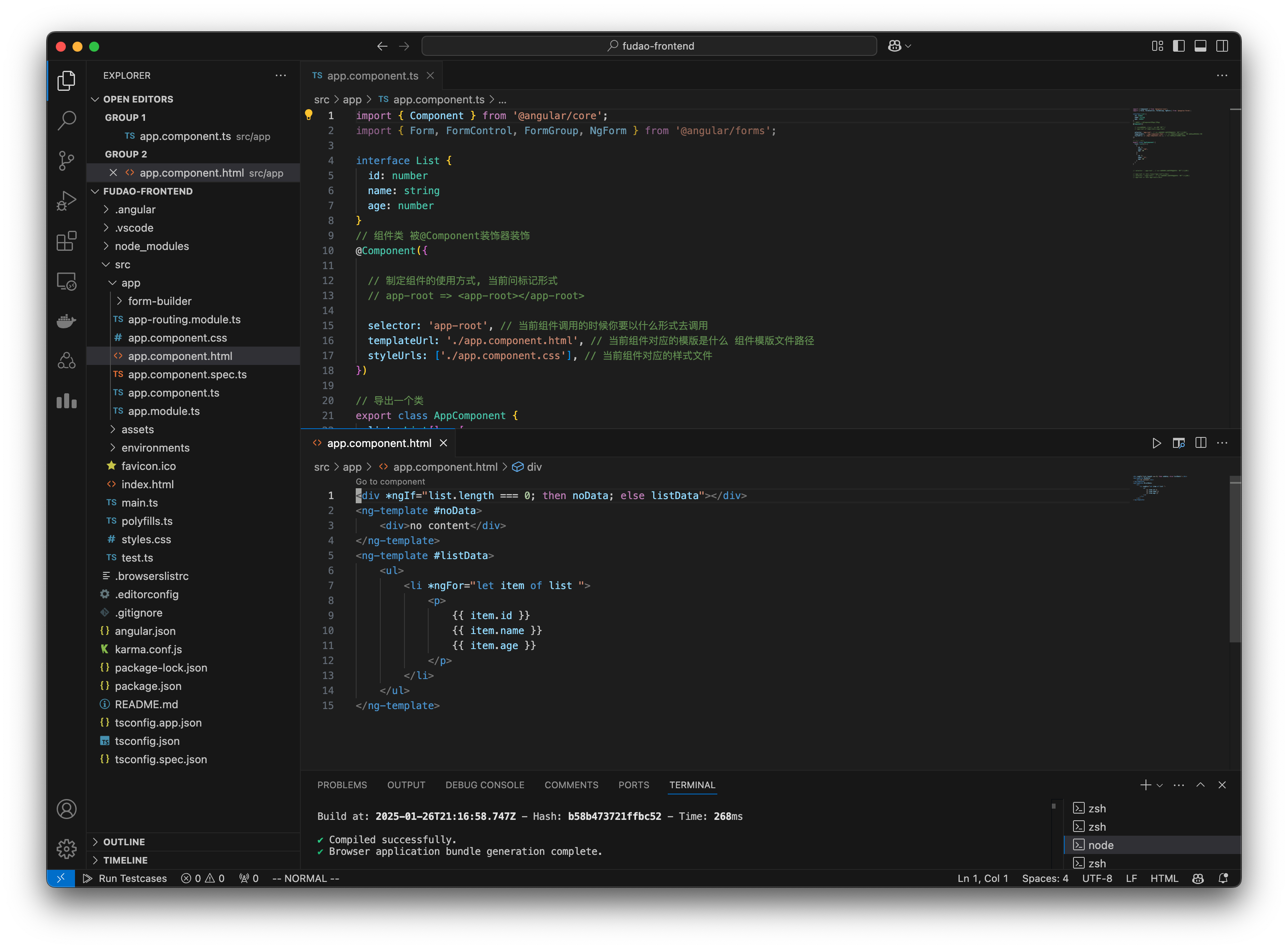This screenshot has height=949, width=1288.
Task: Open the Remote Explorer view
Action: 66,281
